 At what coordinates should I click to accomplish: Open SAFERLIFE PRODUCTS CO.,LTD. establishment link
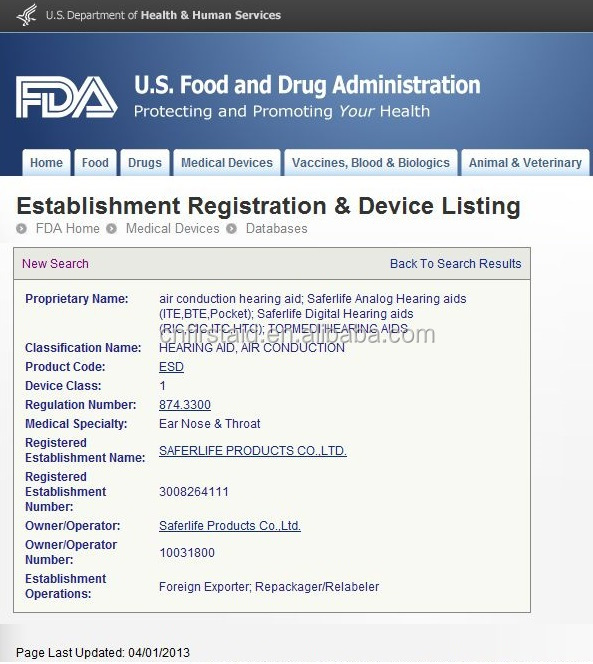tap(253, 451)
